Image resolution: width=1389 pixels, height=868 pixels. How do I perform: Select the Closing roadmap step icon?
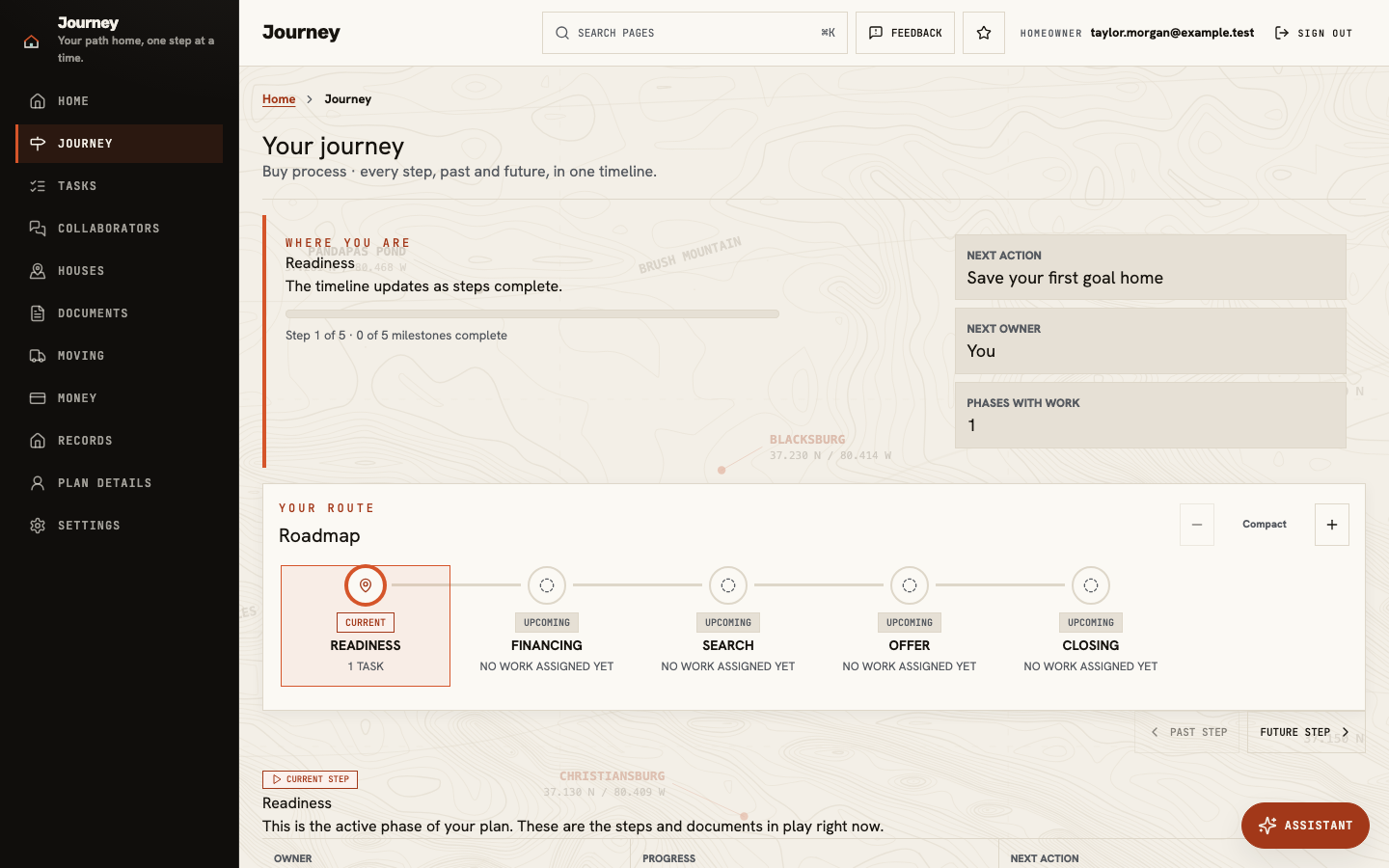[1091, 585]
